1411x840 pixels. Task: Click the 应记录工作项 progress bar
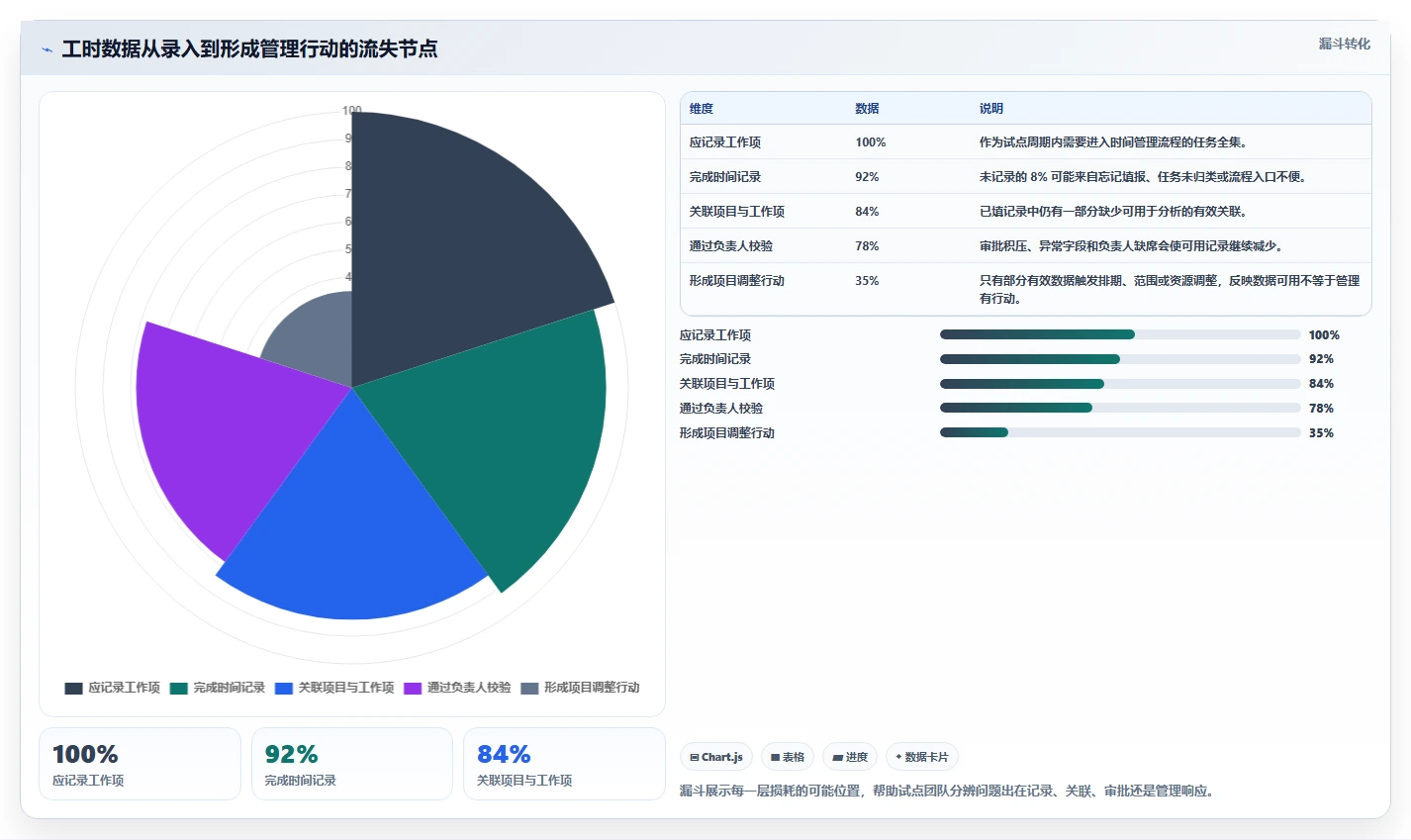pyautogui.click(x=1120, y=334)
